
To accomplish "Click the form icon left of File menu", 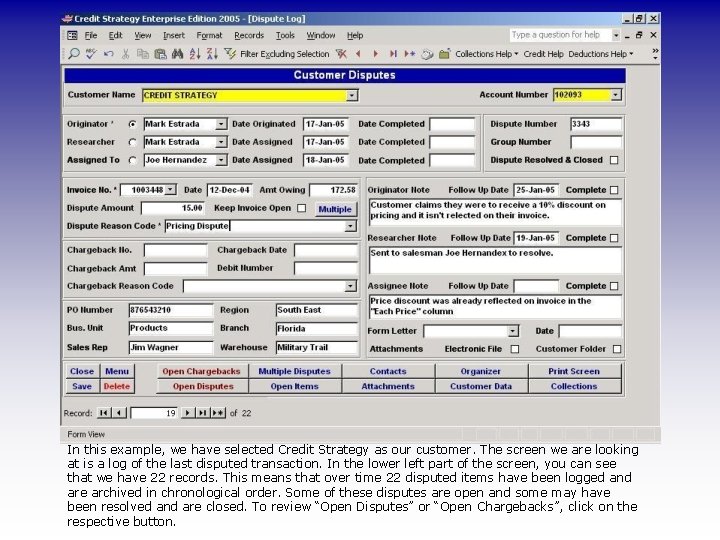I will [x=73, y=35].
